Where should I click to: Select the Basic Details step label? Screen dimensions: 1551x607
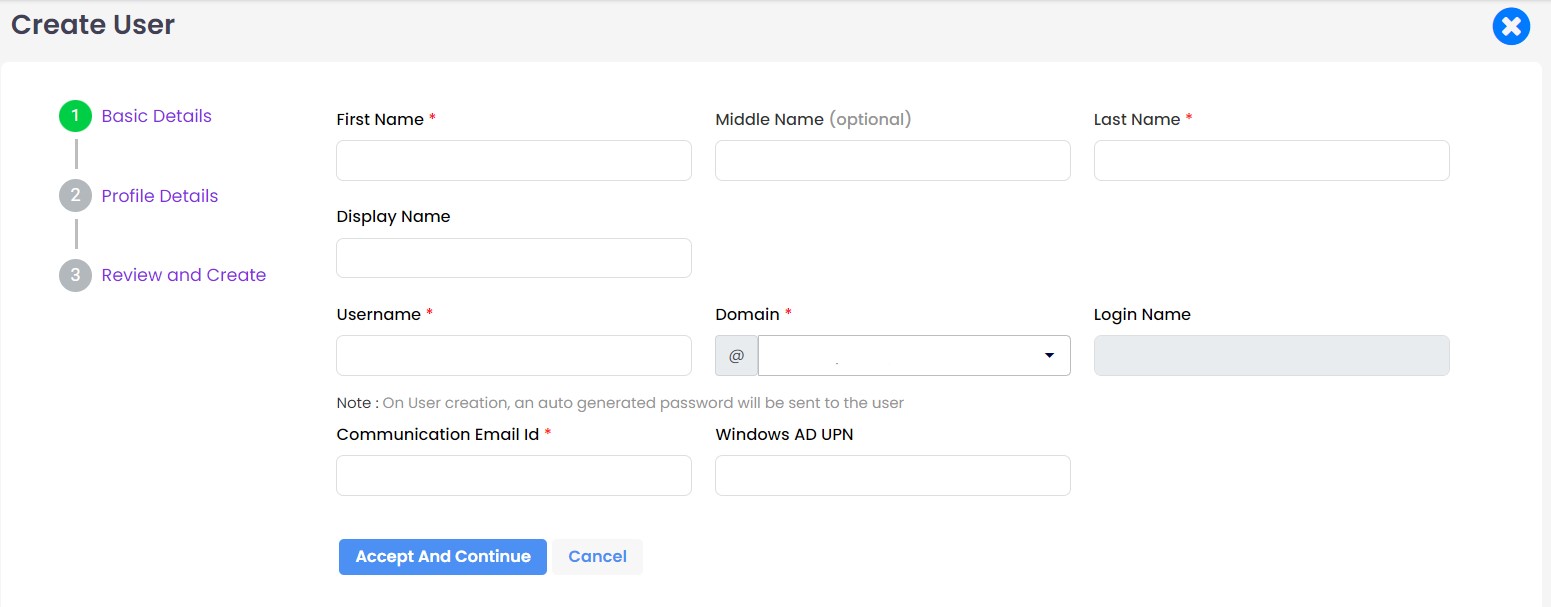(x=156, y=115)
